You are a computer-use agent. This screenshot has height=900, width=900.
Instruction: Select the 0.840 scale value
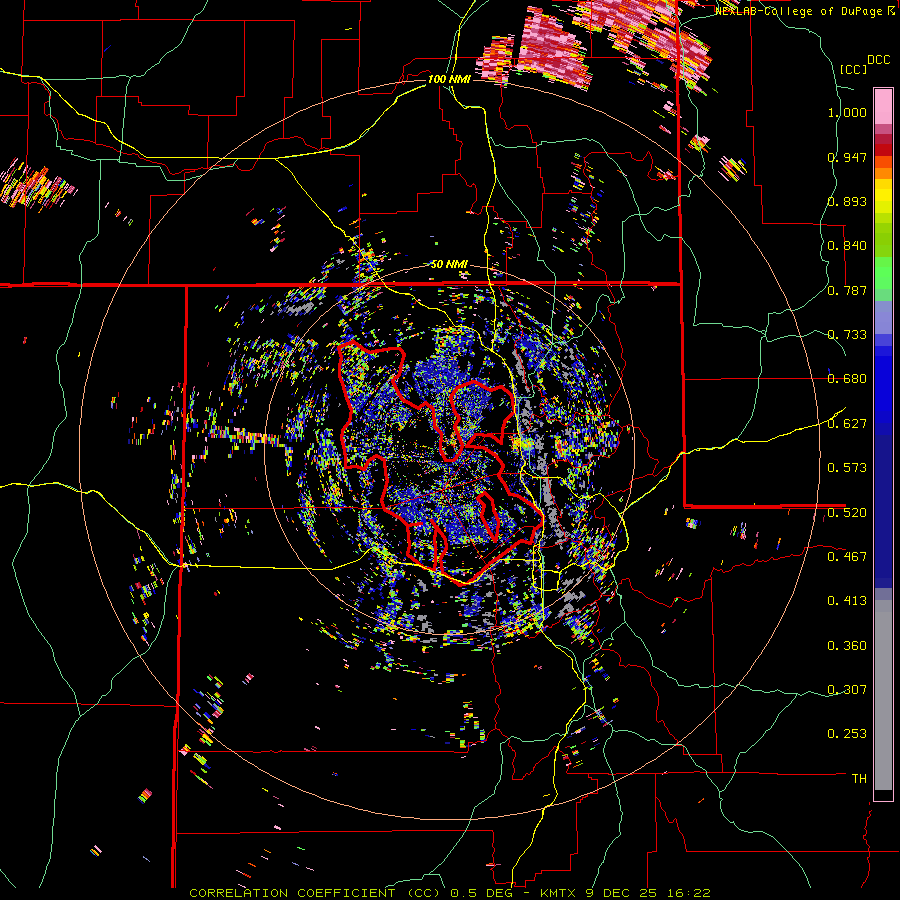(x=847, y=246)
